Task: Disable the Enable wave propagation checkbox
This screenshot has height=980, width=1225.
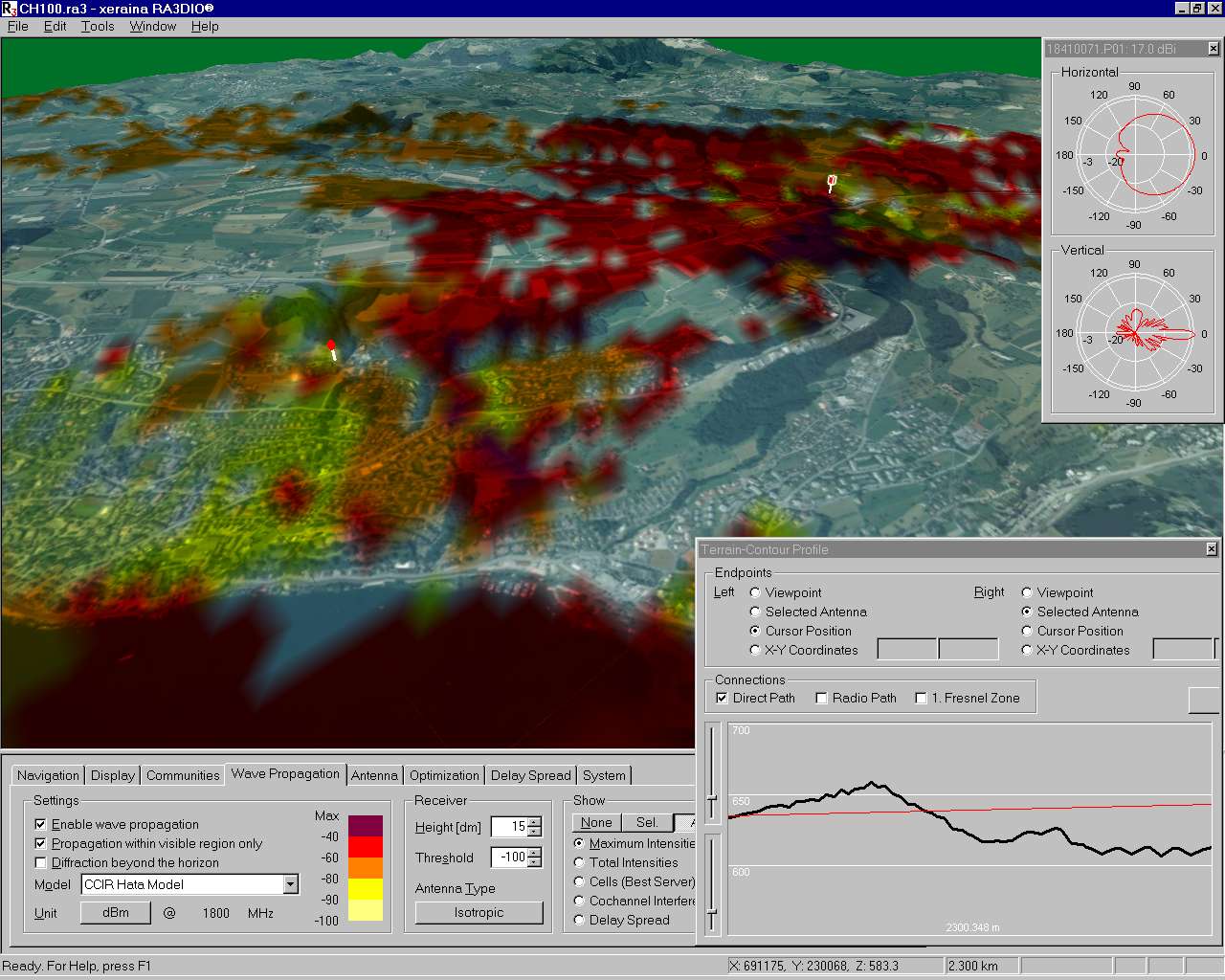Action: tap(40, 824)
